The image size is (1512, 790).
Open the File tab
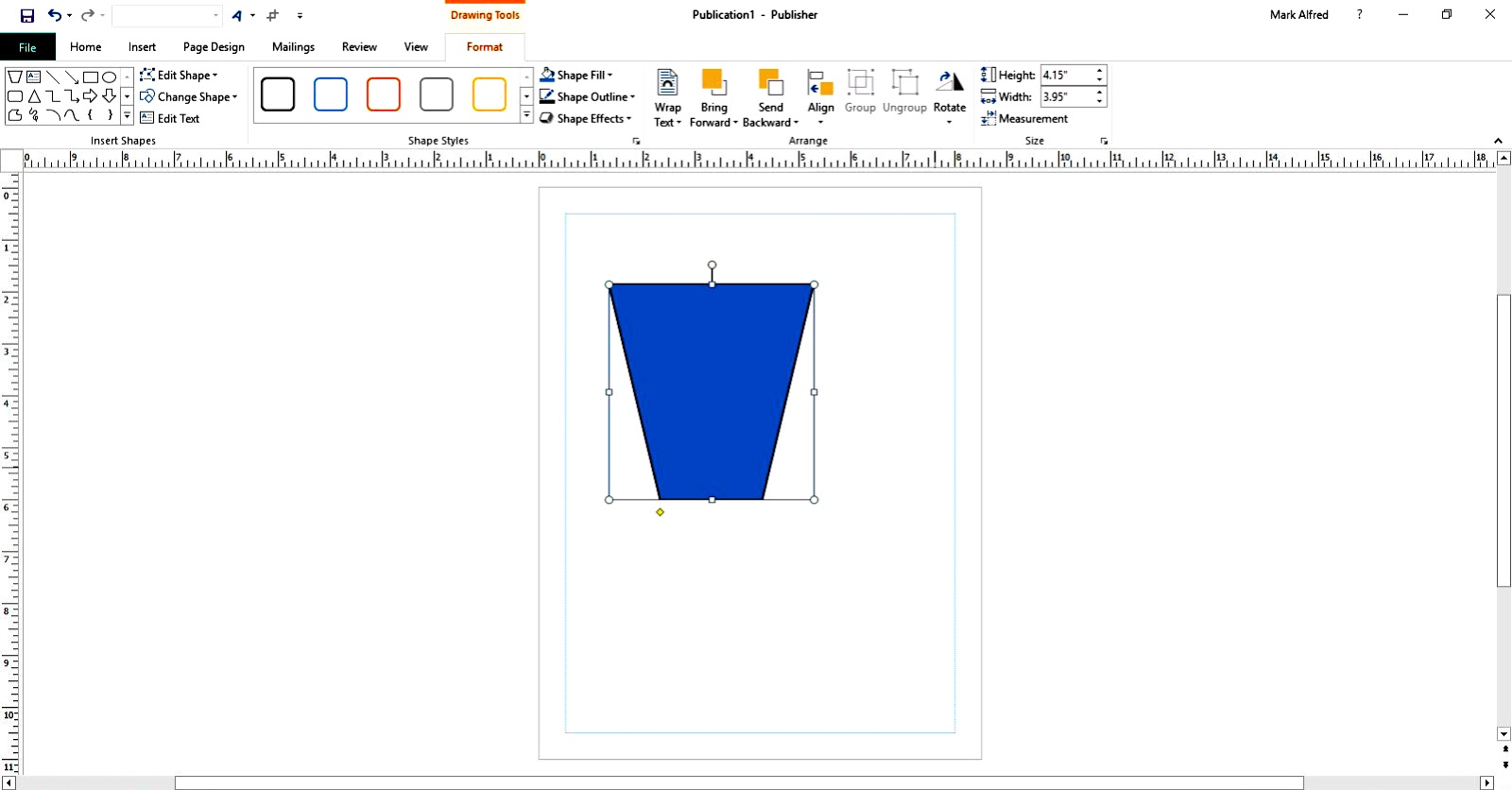click(x=27, y=47)
